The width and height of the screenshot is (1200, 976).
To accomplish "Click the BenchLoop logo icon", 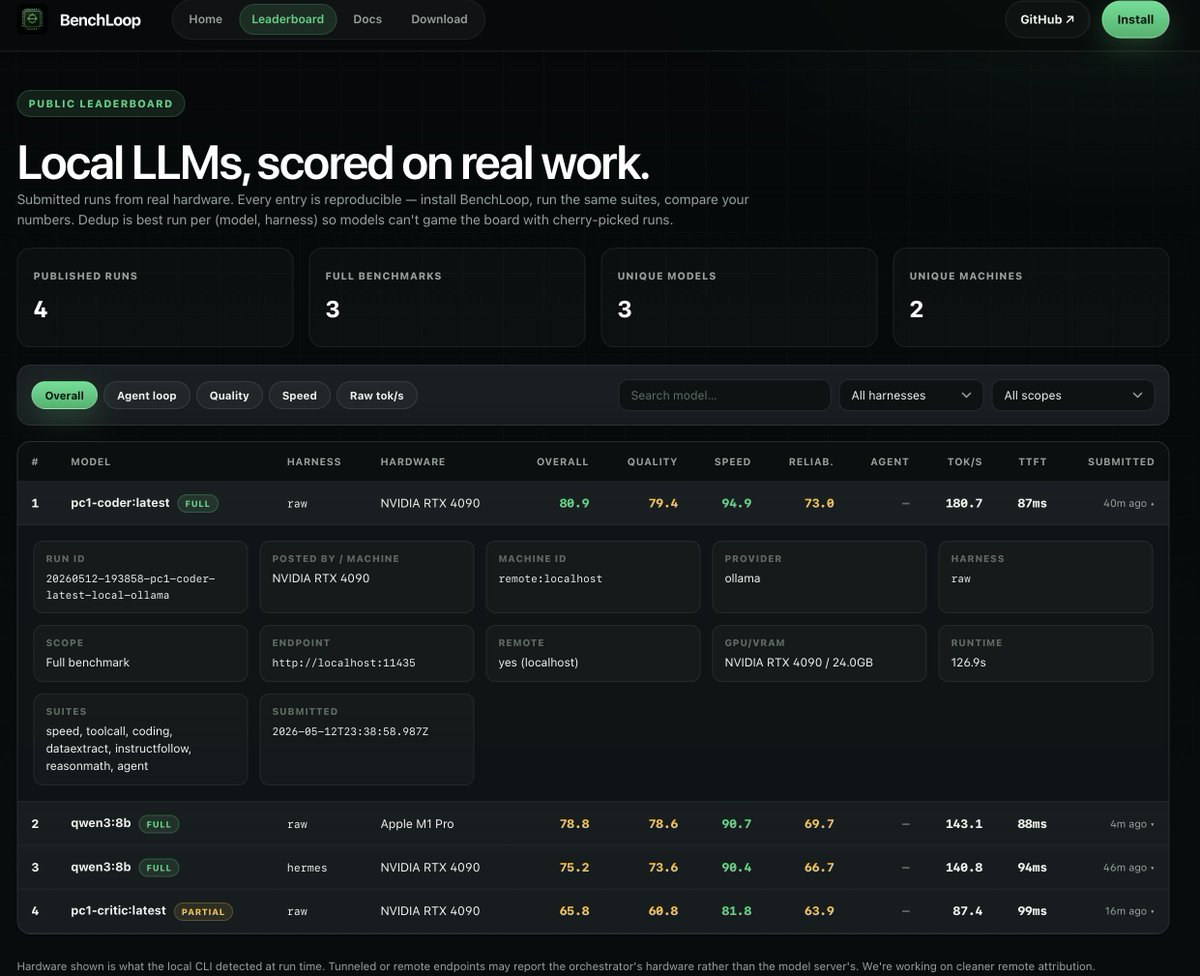I will (x=33, y=20).
